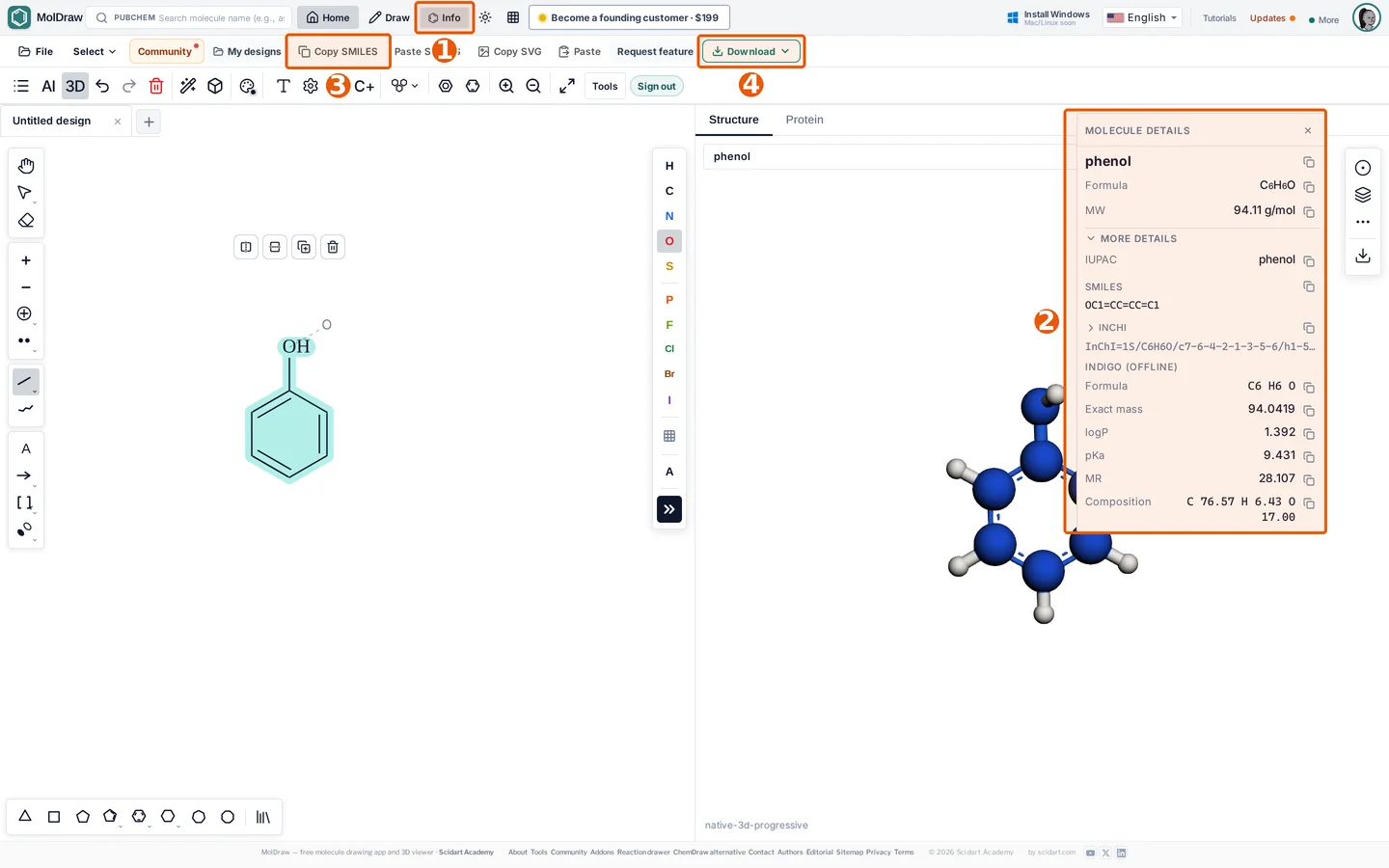
Task: Open the Download dropdown menu
Action: 751,51
